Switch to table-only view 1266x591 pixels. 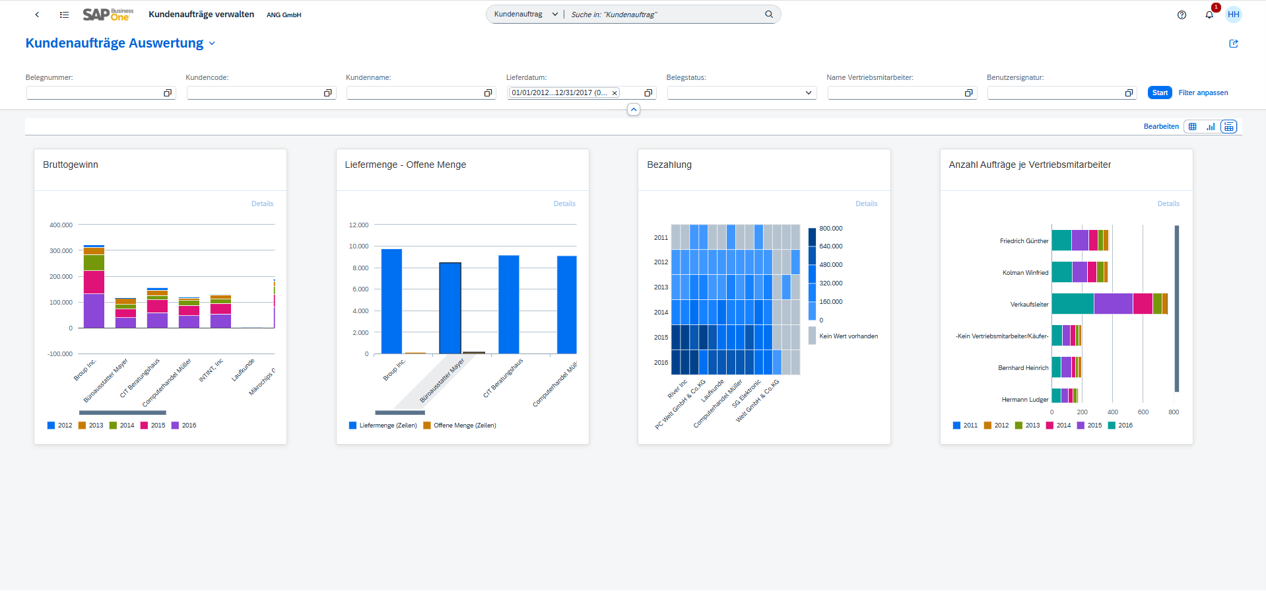[1192, 127]
